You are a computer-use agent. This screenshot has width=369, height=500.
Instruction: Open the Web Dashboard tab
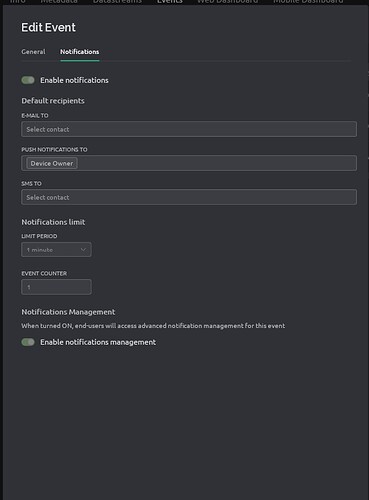pyautogui.click(x=228, y=1)
